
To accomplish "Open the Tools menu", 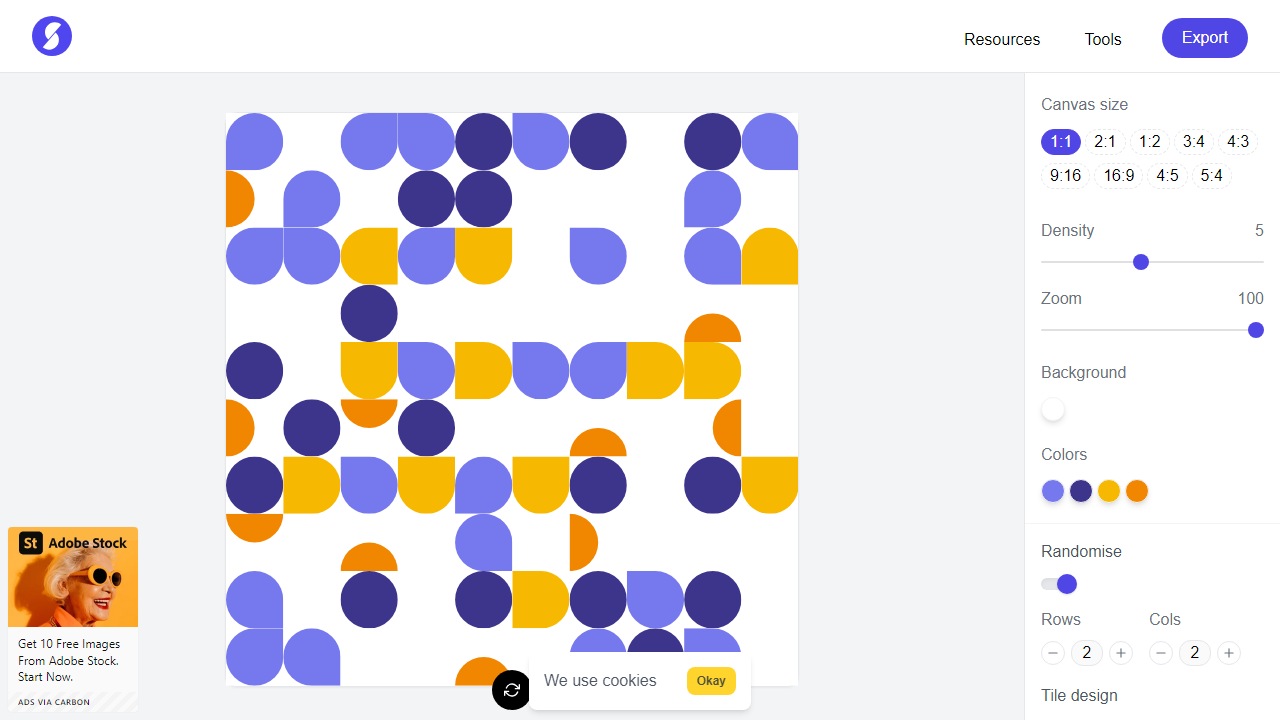I will pos(1102,39).
